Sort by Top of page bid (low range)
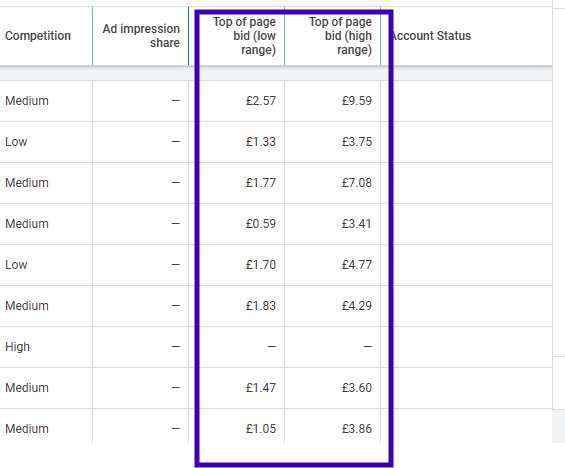Viewport: 565px width, 468px height. click(244, 36)
